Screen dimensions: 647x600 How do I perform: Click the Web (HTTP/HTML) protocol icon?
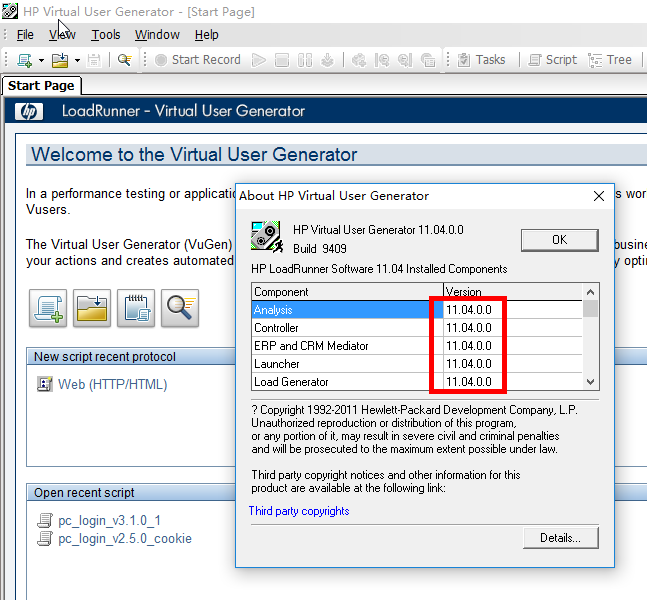[45, 384]
